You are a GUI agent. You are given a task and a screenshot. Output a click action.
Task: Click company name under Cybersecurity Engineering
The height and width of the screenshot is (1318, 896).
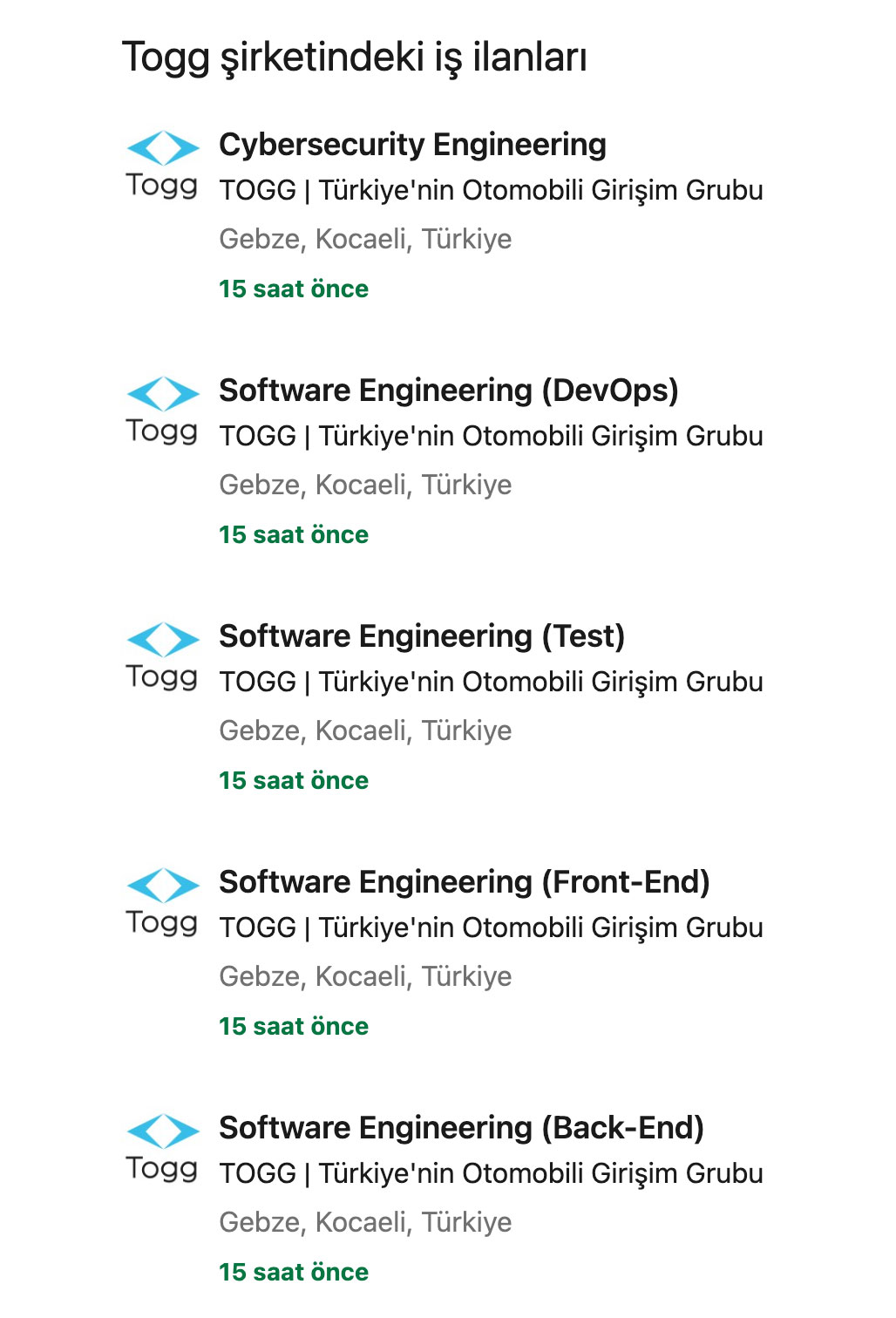pyautogui.click(x=491, y=190)
